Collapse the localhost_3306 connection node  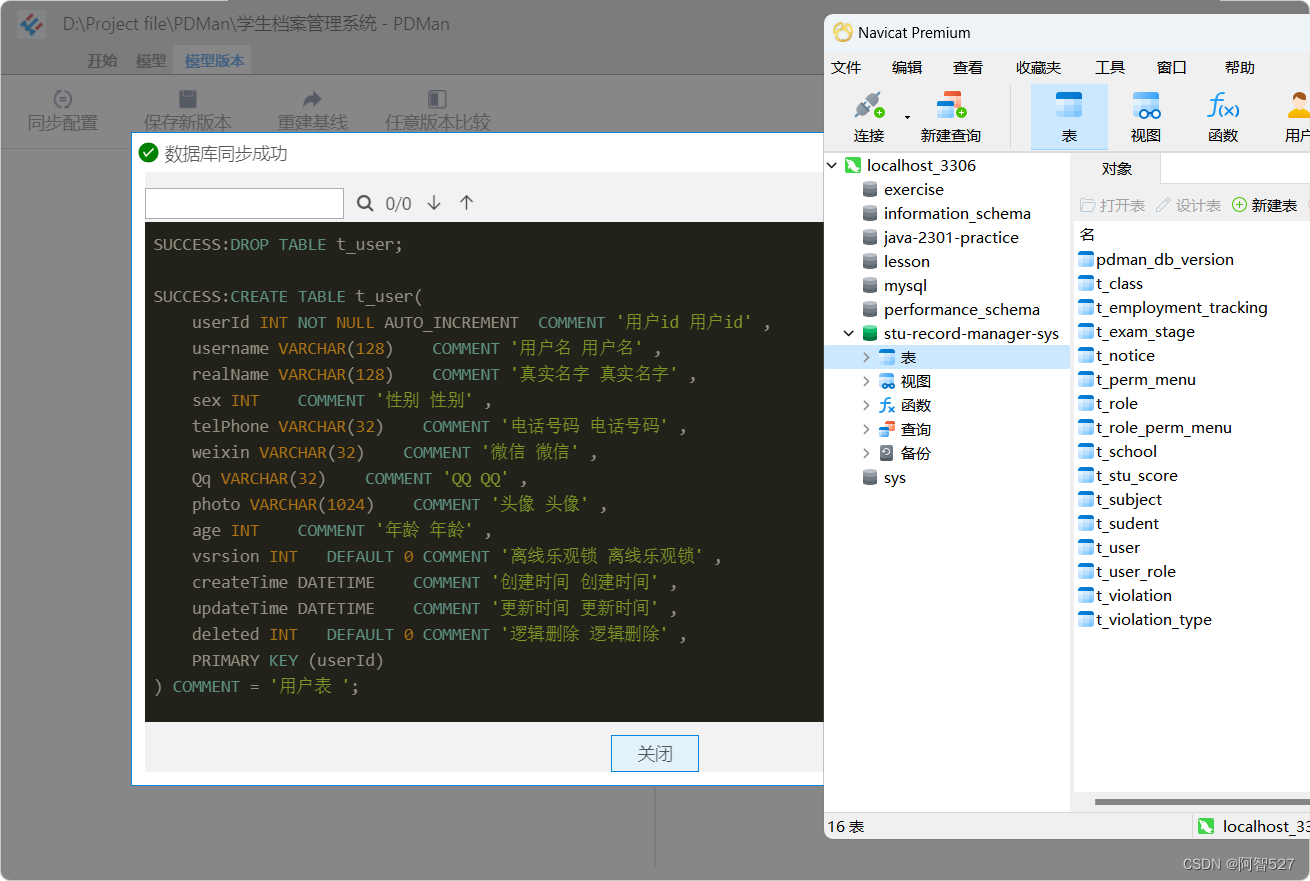[832, 165]
